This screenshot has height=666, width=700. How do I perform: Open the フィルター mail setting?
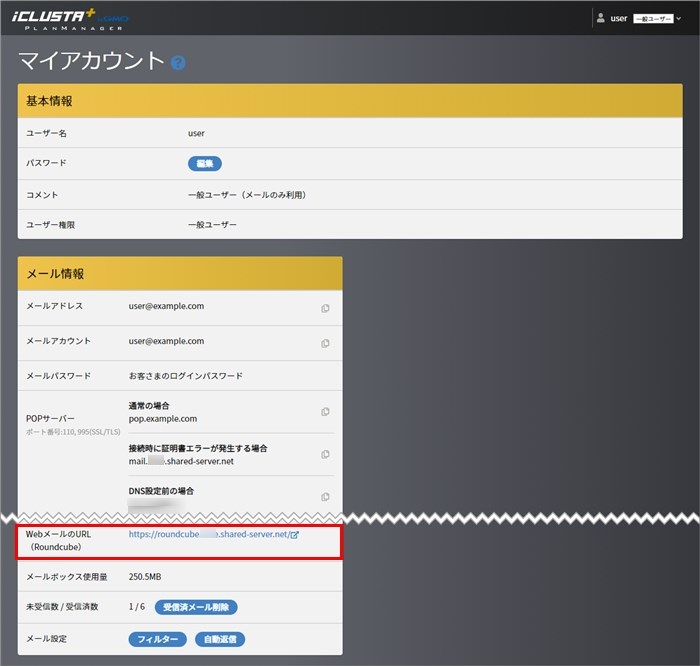(x=157, y=639)
